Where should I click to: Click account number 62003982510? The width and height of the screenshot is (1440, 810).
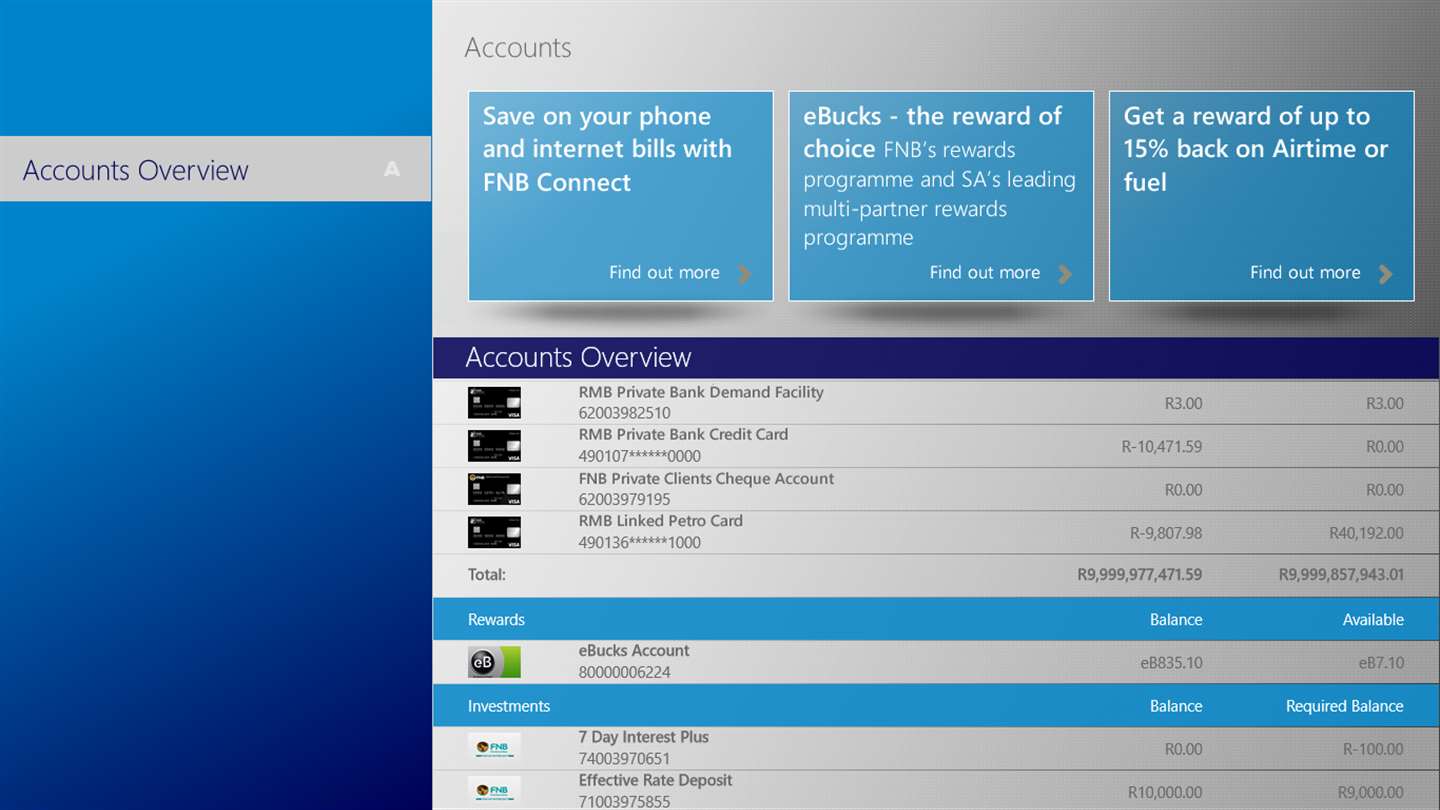coord(624,413)
